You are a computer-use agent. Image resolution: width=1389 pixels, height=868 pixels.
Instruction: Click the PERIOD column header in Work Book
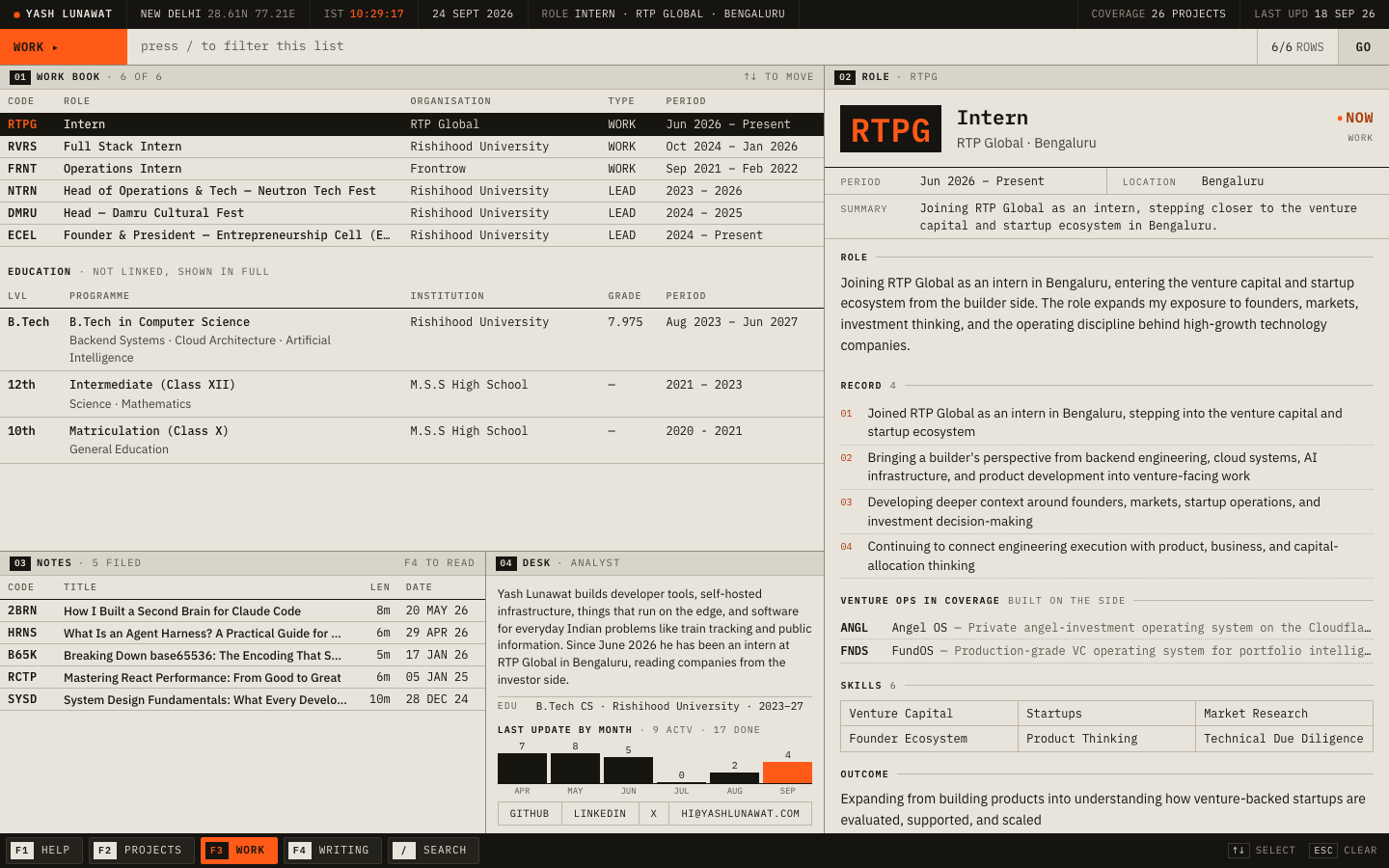(686, 101)
